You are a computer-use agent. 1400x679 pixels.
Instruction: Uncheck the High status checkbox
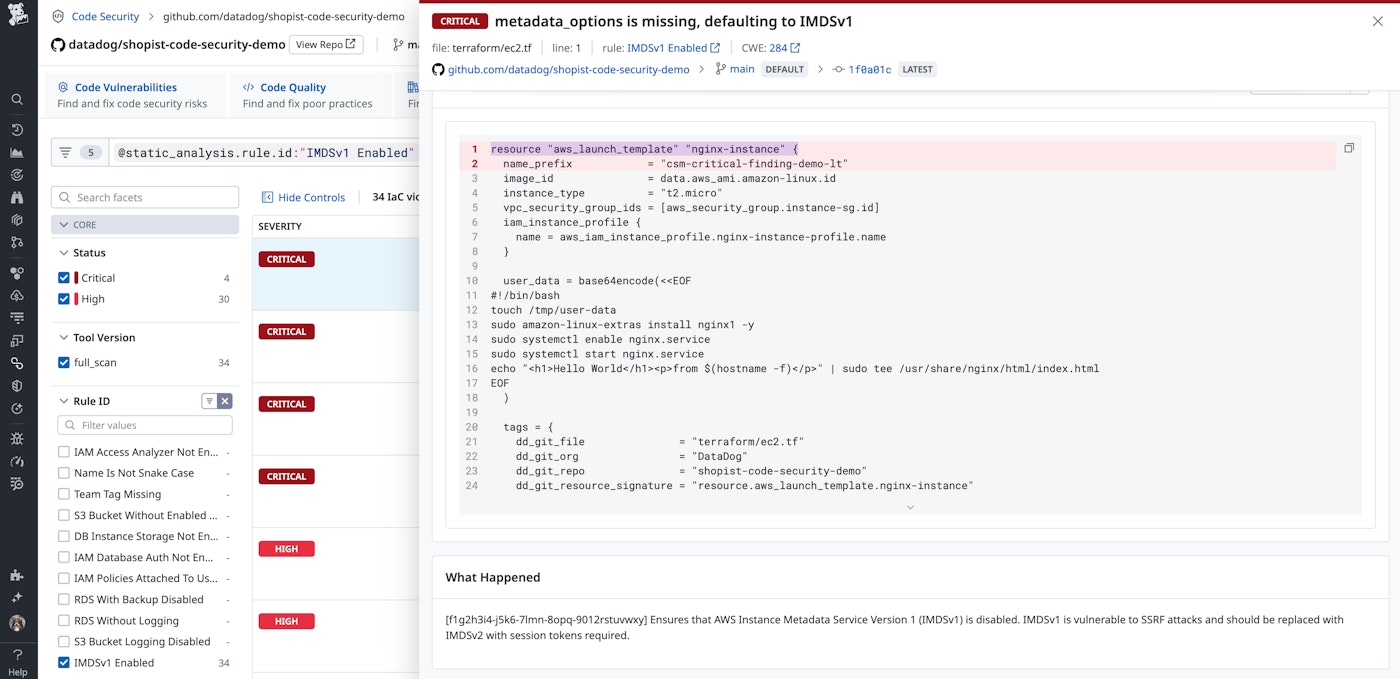(64, 299)
